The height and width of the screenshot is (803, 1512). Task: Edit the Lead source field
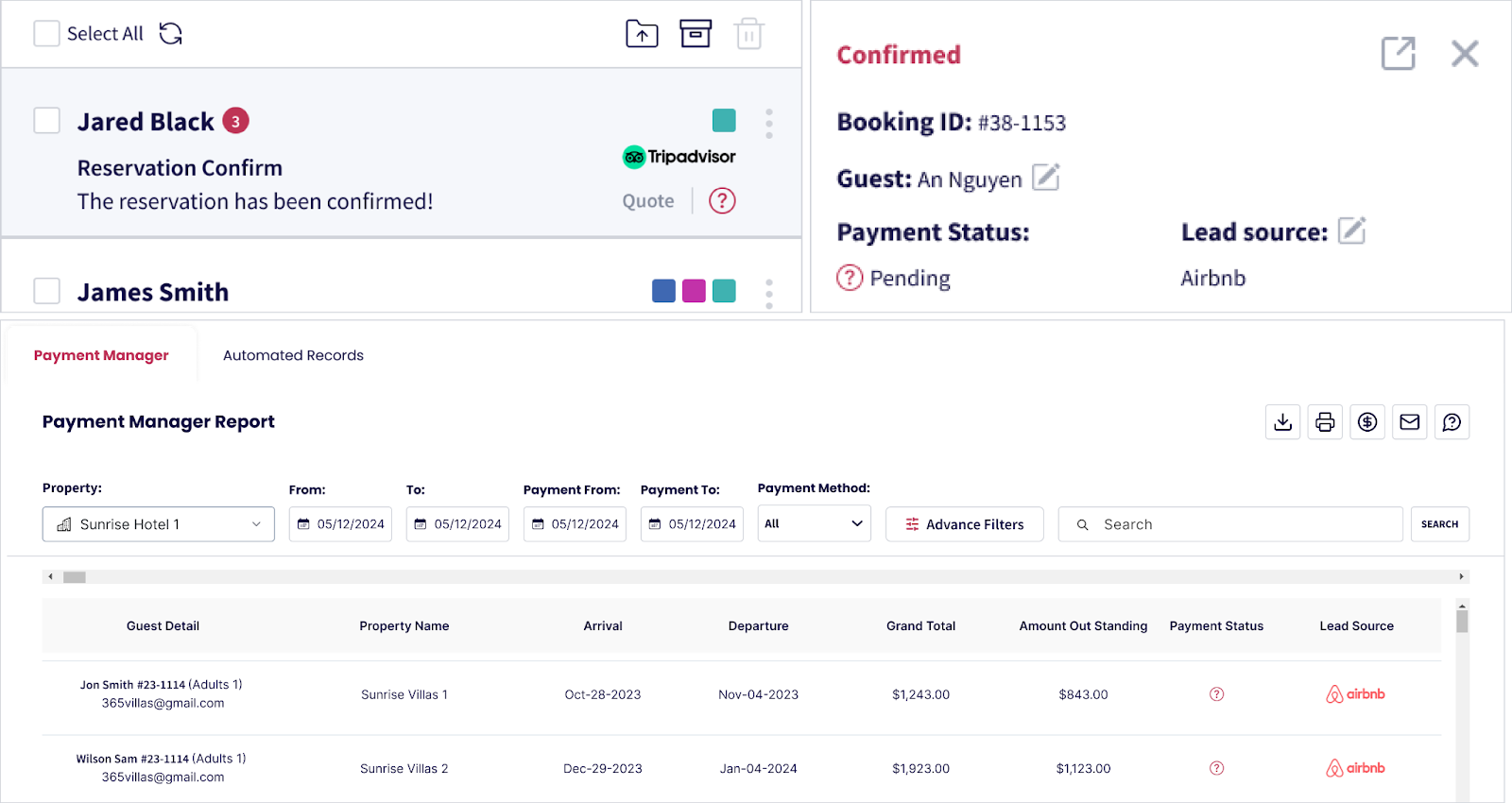pos(1351,231)
